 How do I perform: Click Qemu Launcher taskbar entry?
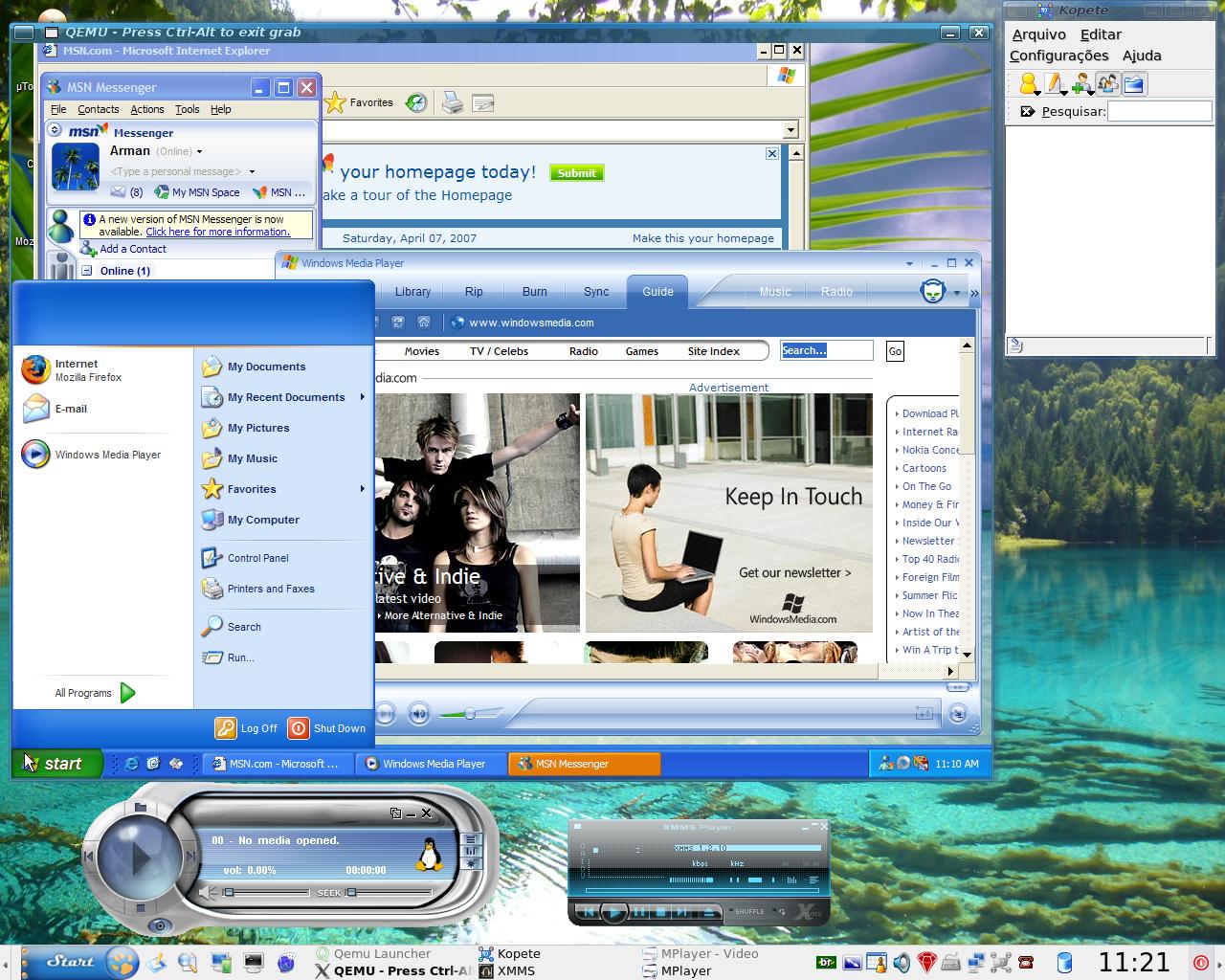click(x=372, y=954)
